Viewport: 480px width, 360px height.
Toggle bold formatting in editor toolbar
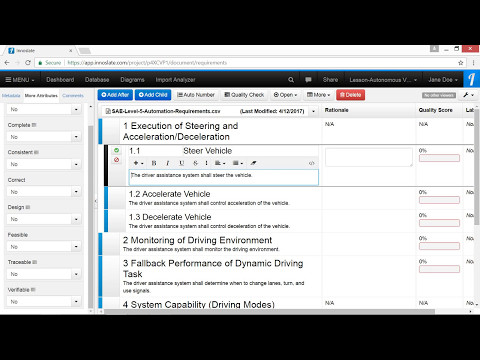tap(154, 163)
